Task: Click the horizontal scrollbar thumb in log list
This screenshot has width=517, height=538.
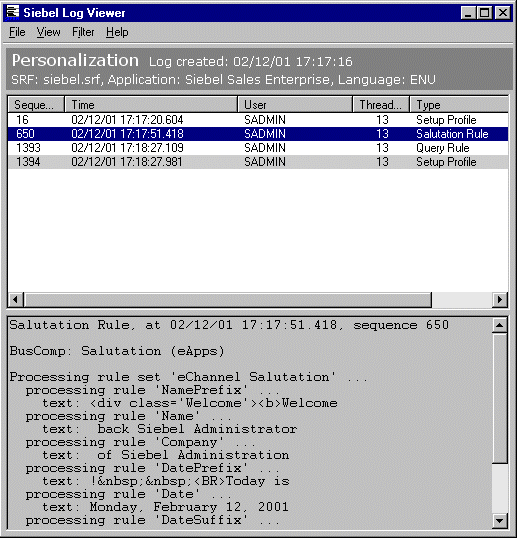Action: (x=228, y=300)
